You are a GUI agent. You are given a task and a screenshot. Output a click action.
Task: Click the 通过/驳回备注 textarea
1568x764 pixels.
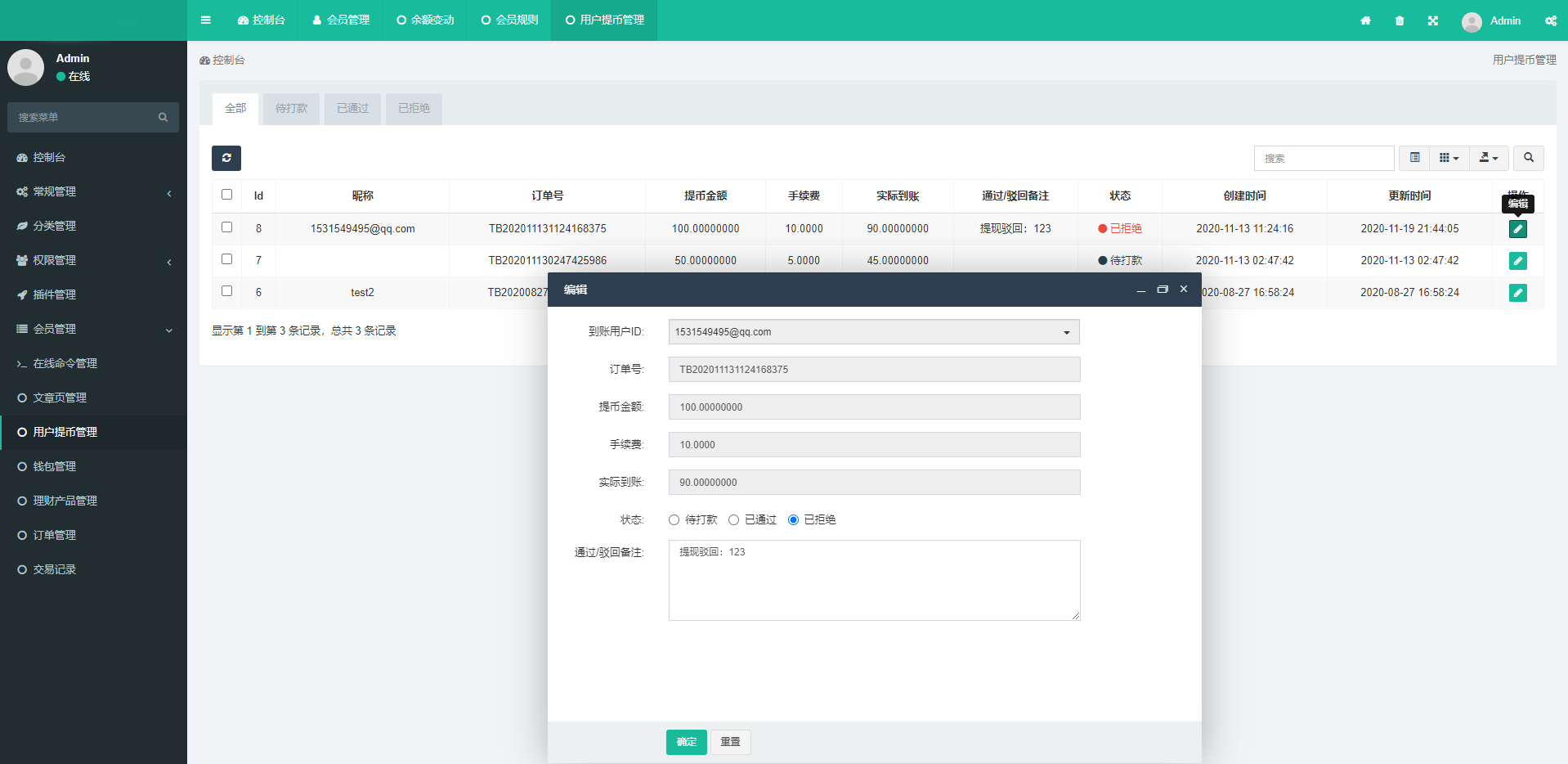click(874, 580)
